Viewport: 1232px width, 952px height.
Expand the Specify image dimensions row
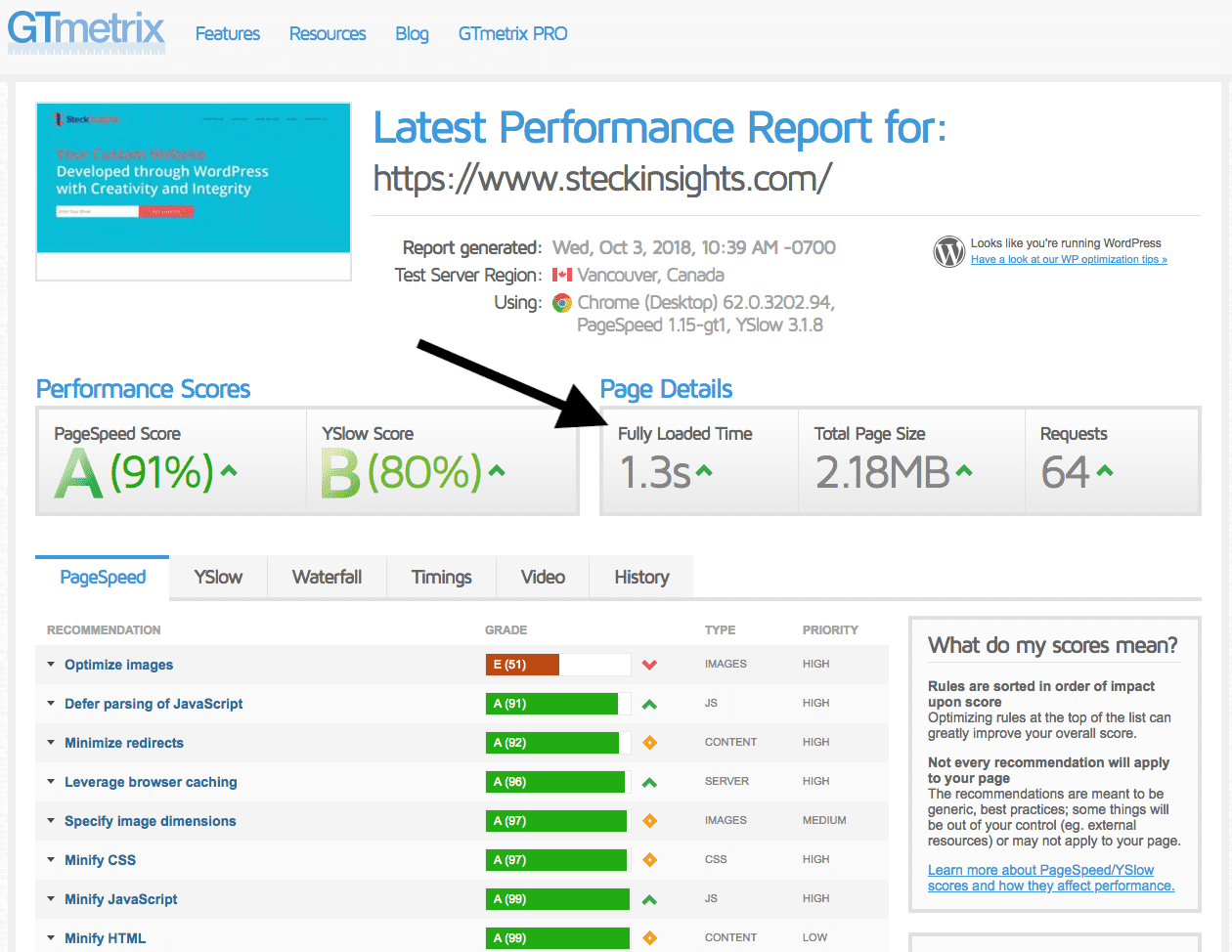pos(51,821)
